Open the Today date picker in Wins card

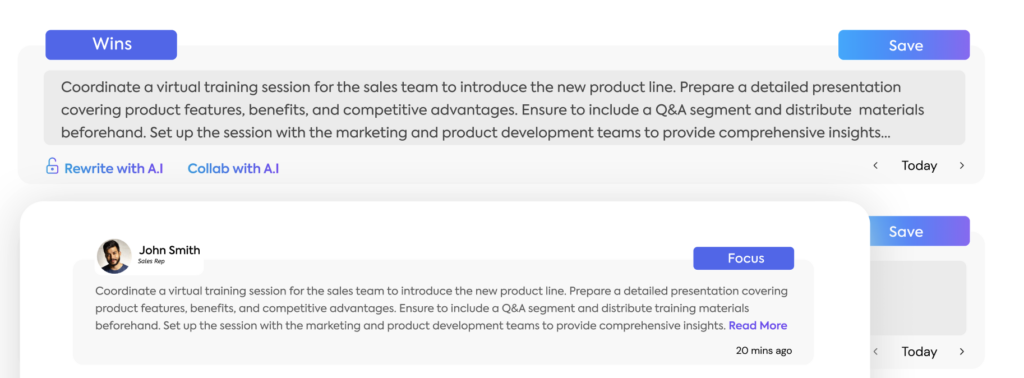(x=919, y=166)
